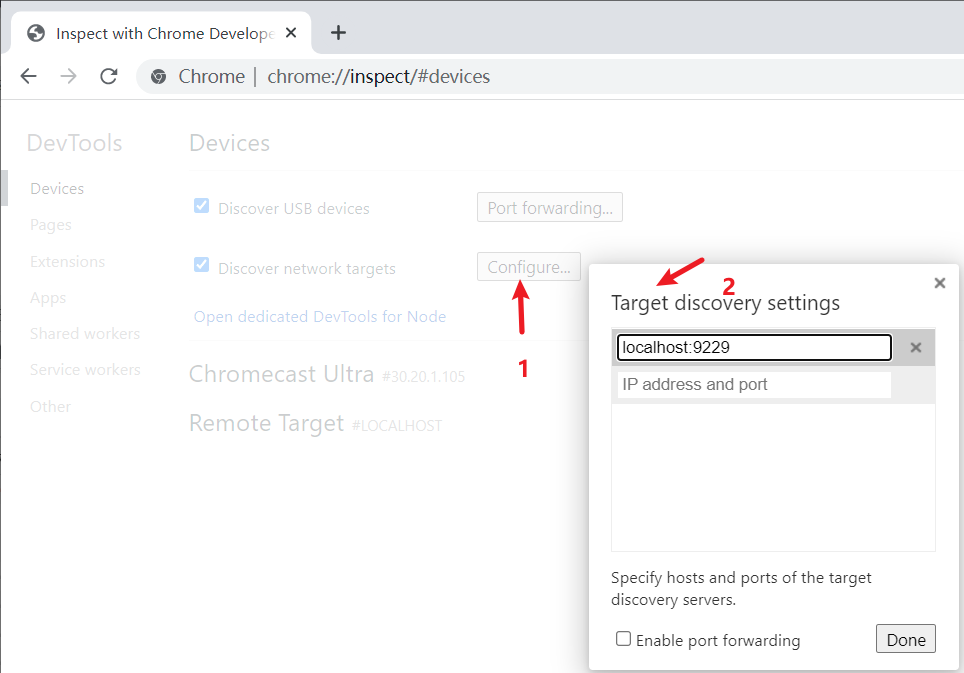The width and height of the screenshot is (964, 673).
Task: Open the Extensions sidebar section
Action: point(68,262)
